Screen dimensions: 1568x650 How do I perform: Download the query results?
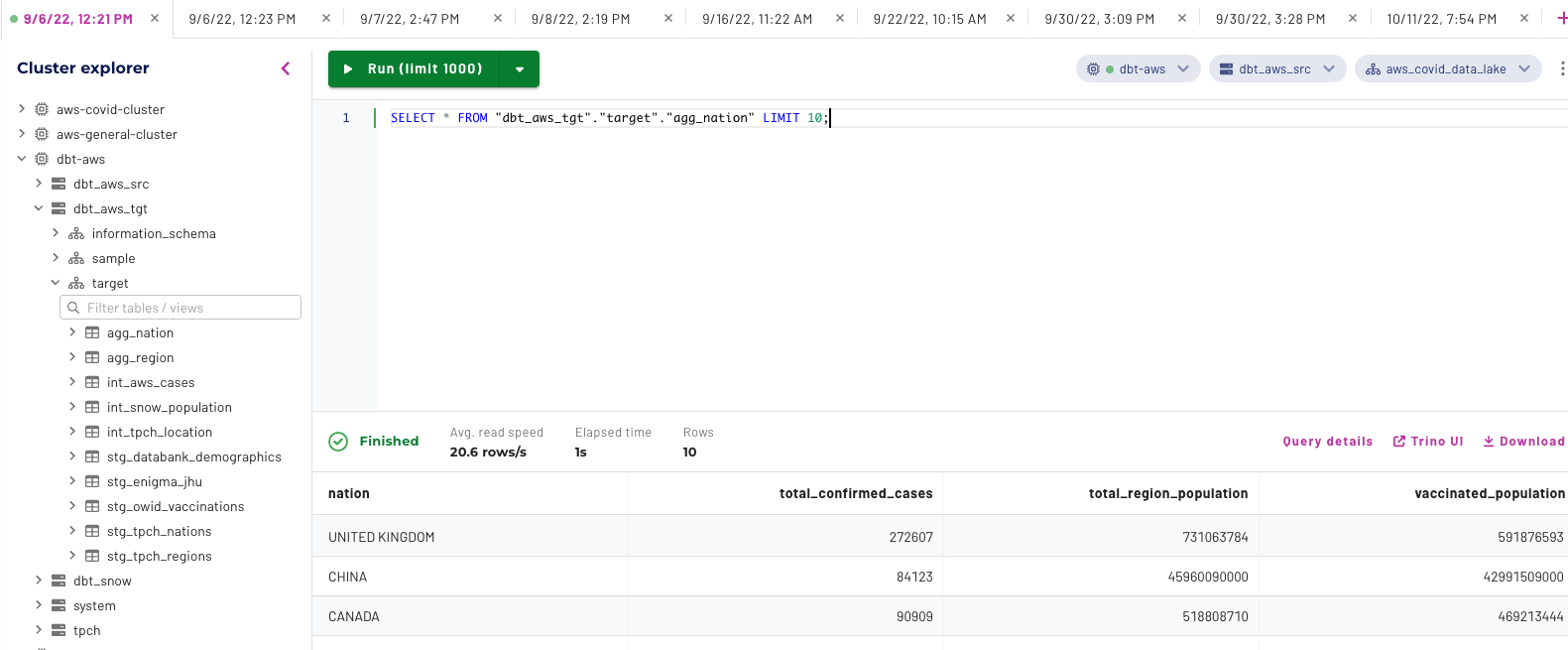(1524, 442)
